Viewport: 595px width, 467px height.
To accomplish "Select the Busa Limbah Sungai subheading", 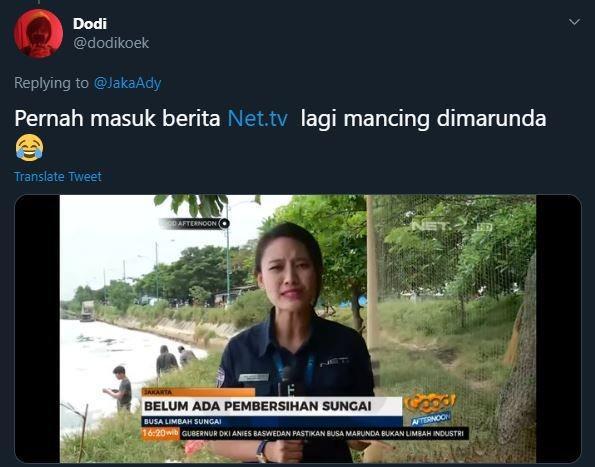I will (183, 421).
